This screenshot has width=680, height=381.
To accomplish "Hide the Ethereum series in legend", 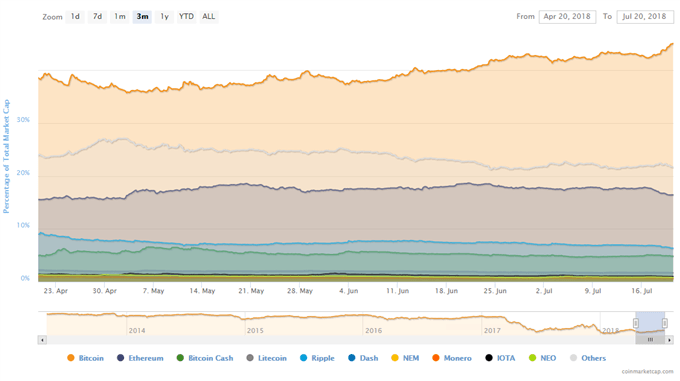I will click(140, 358).
